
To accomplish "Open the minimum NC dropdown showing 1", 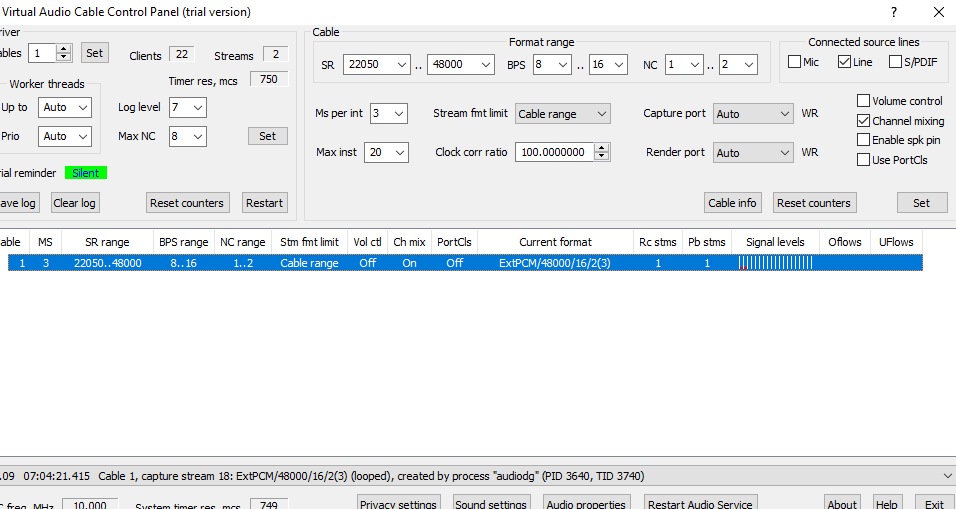I will [684, 64].
